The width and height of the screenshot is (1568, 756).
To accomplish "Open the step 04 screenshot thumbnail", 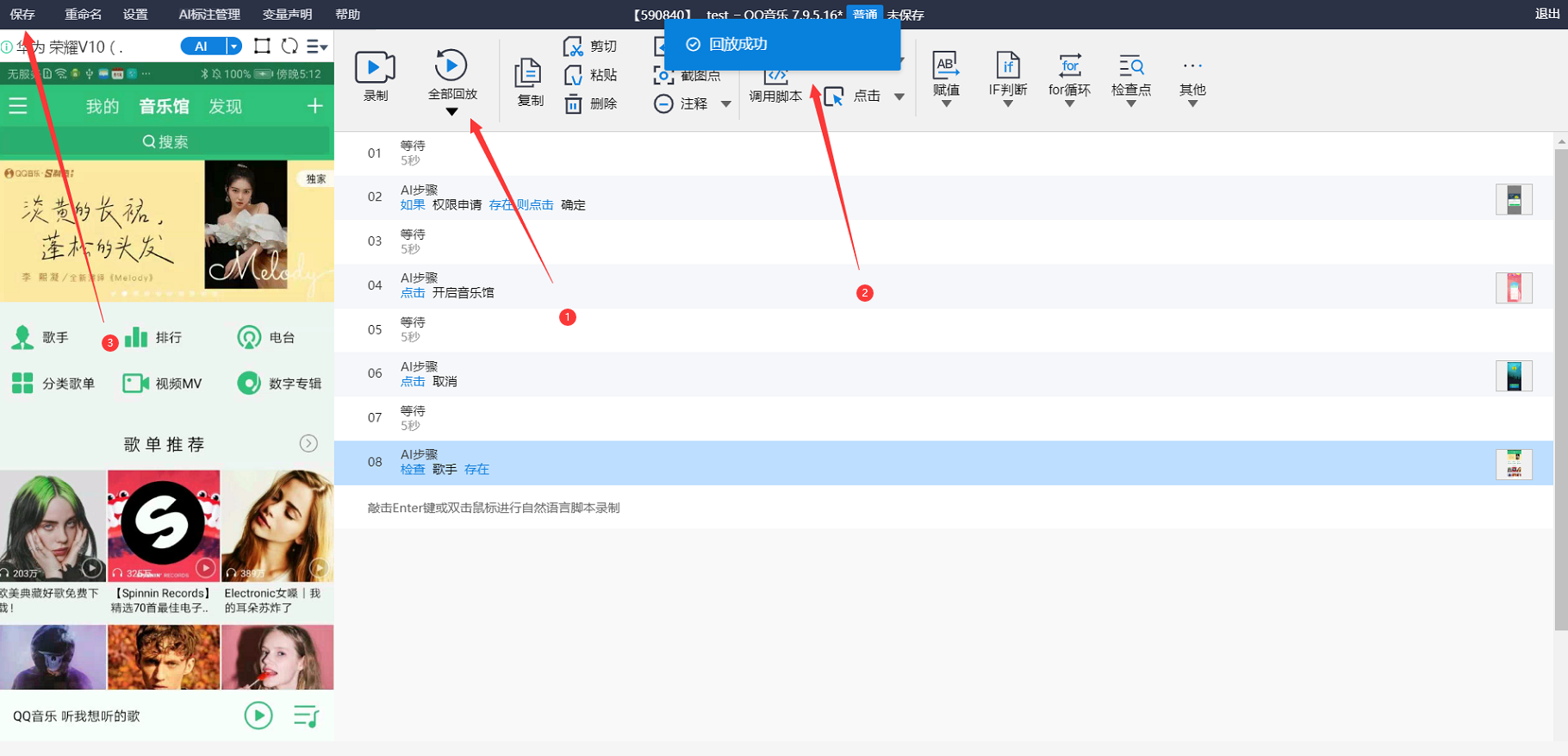I will 1514,287.
